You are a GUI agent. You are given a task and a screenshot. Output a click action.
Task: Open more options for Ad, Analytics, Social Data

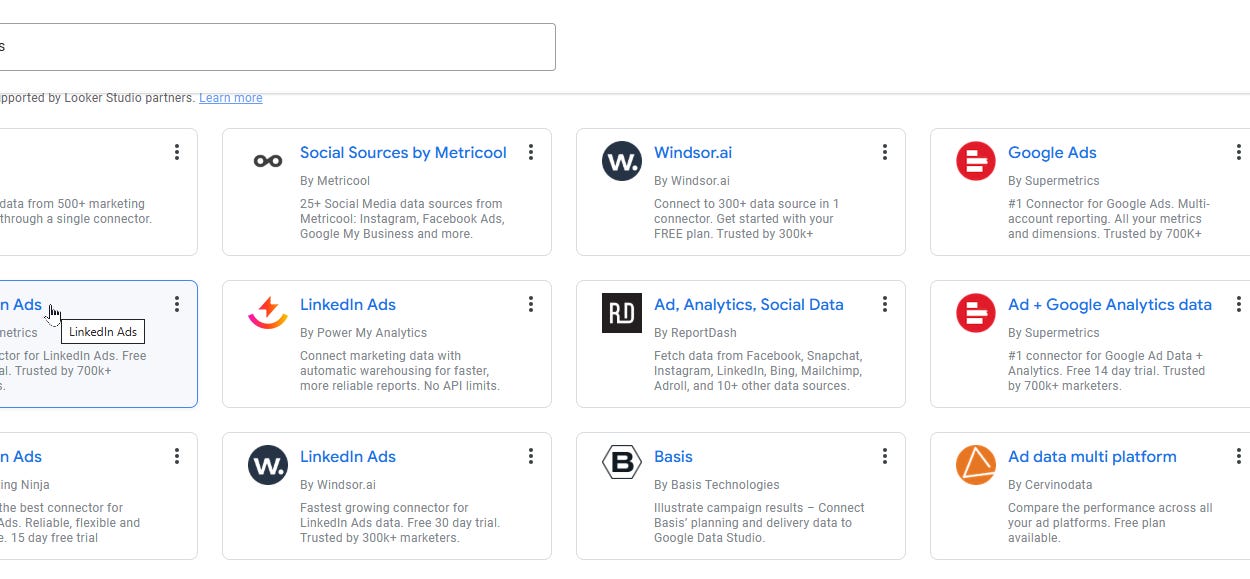coord(885,304)
